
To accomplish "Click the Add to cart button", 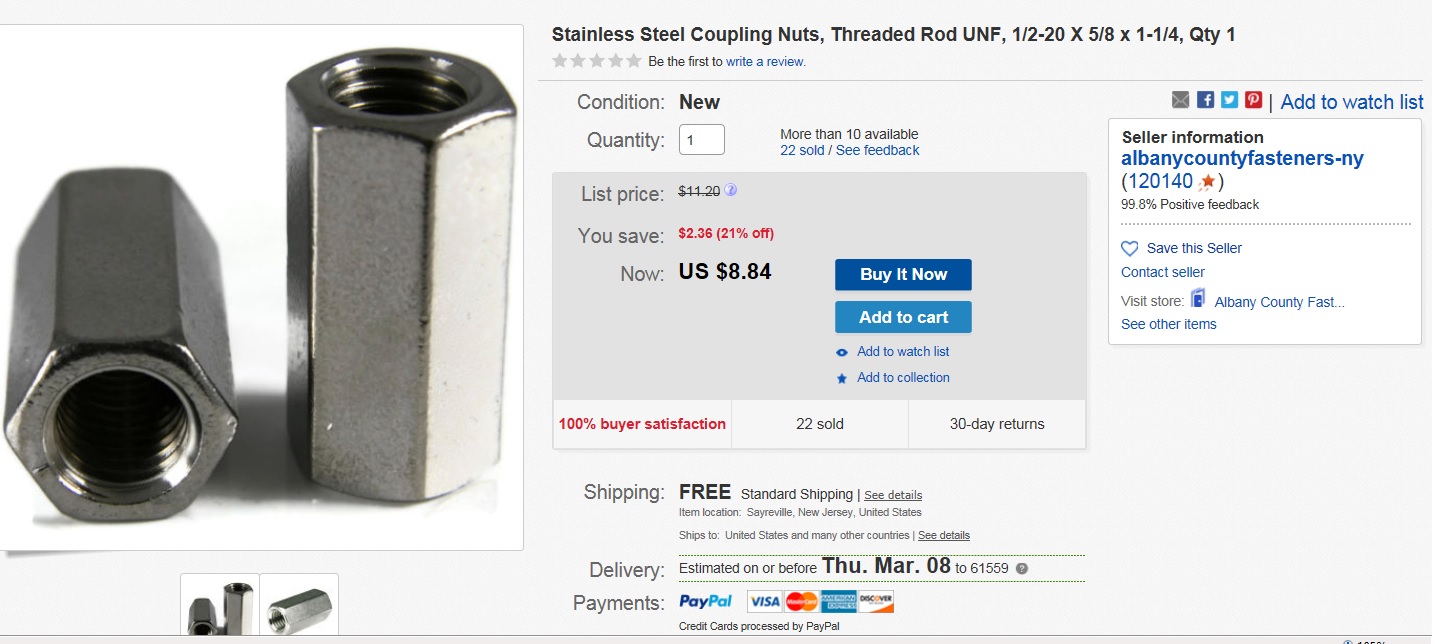I will 903,317.
